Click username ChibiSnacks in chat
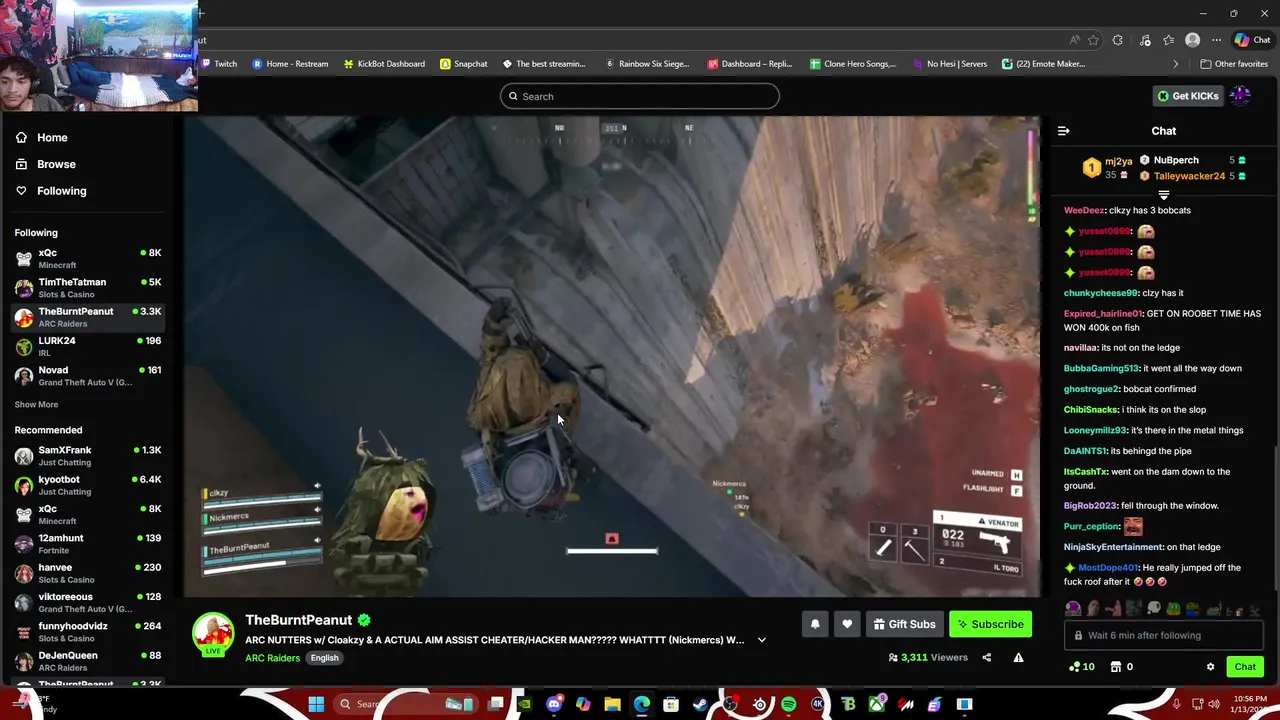1280x720 pixels. click(x=1090, y=410)
